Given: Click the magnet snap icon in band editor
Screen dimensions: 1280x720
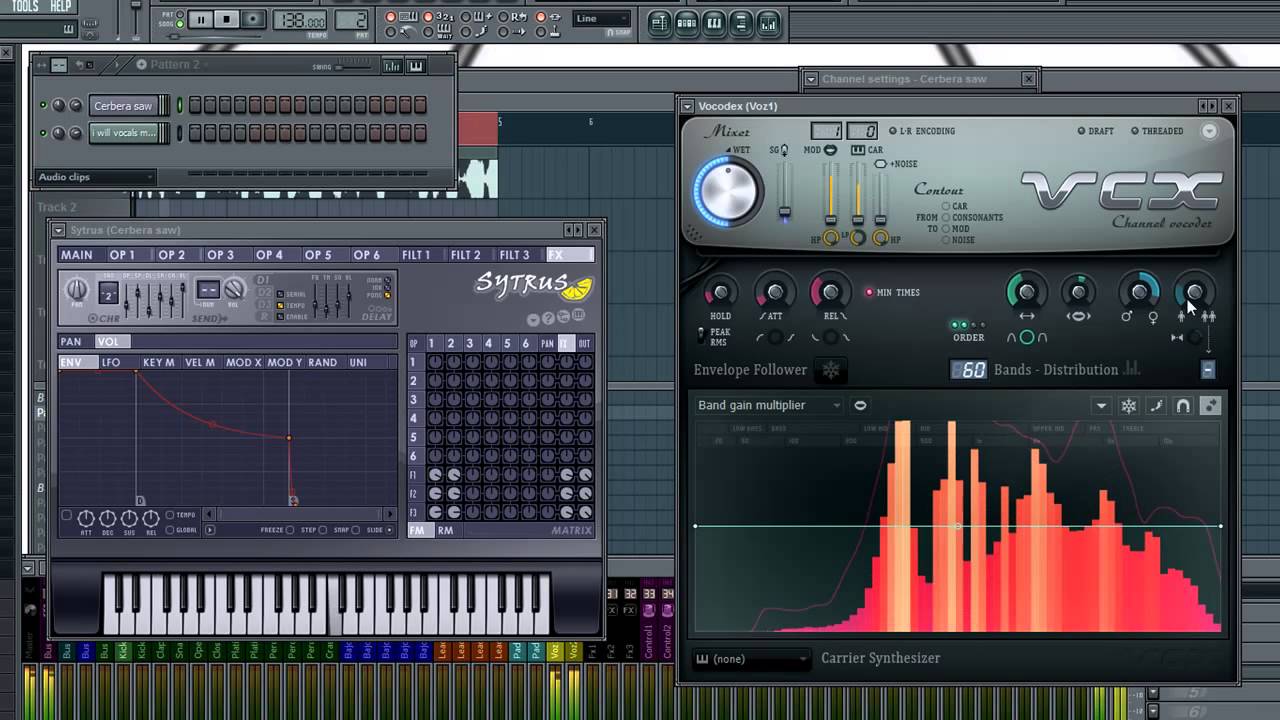Looking at the screenshot, I should pyautogui.click(x=1183, y=405).
